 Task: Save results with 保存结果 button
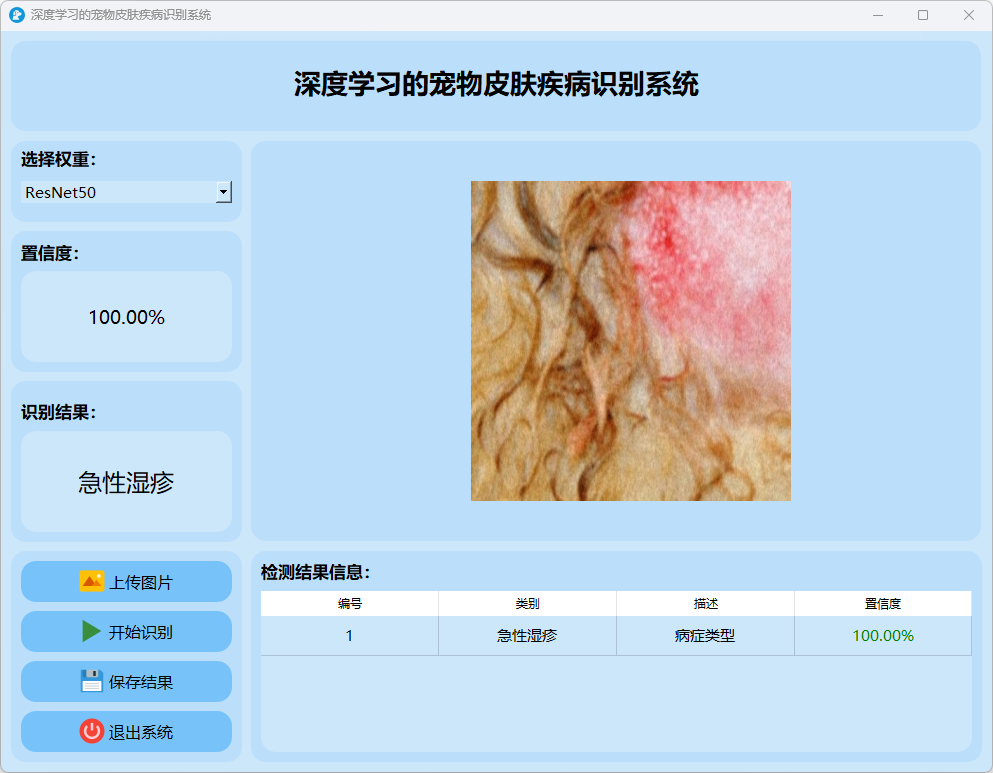click(127, 681)
